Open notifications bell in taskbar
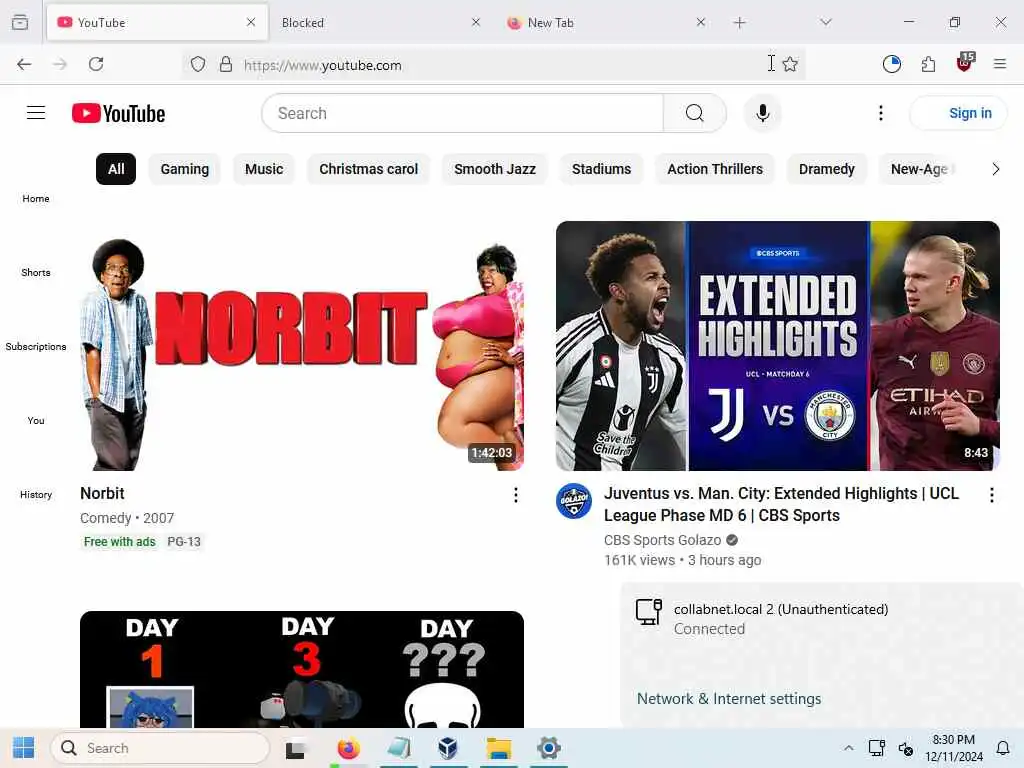Viewport: 1024px width, 768px height. [x=1002, y=748]
